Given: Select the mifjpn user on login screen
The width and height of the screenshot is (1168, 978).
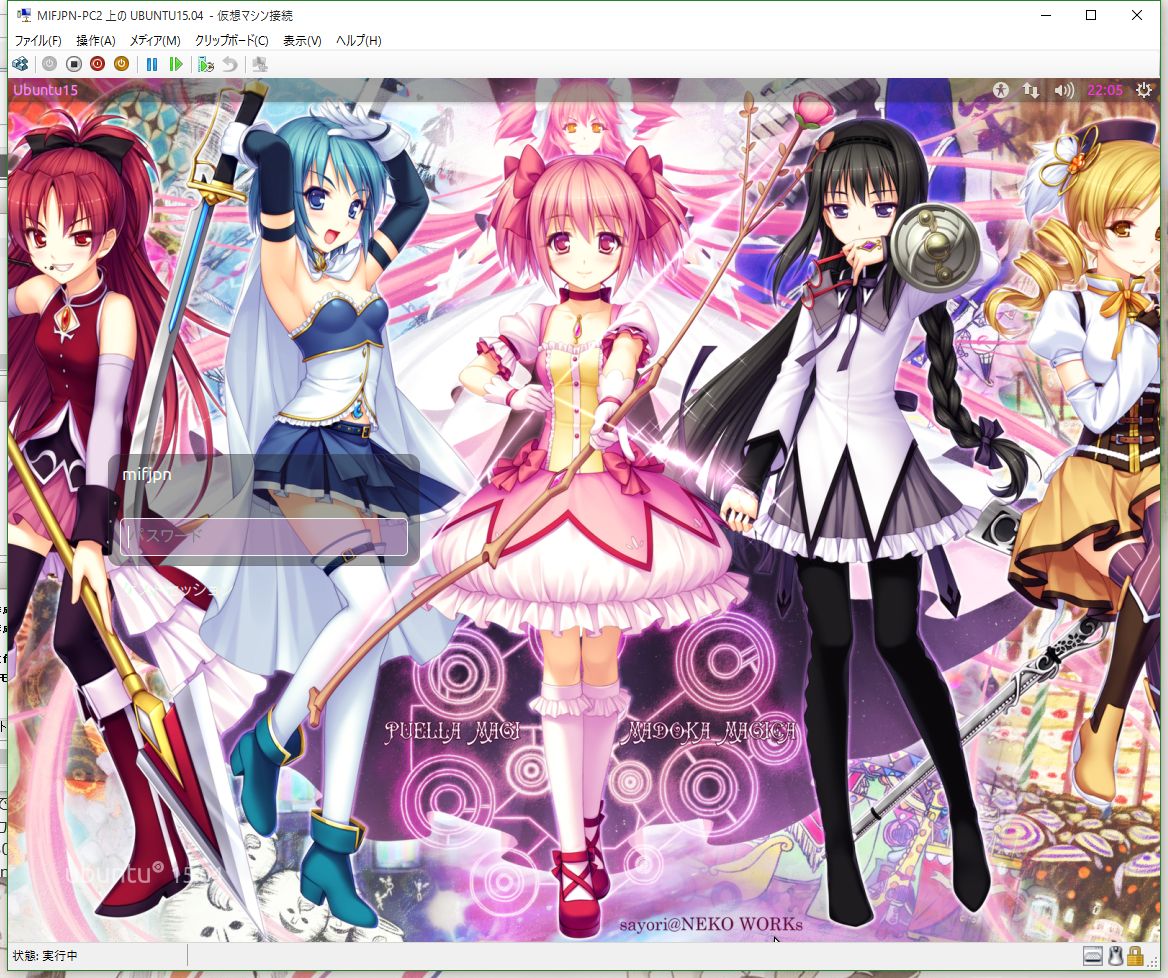Looking at the screenshot, I should pyautogui.click(x=147, y=474).
